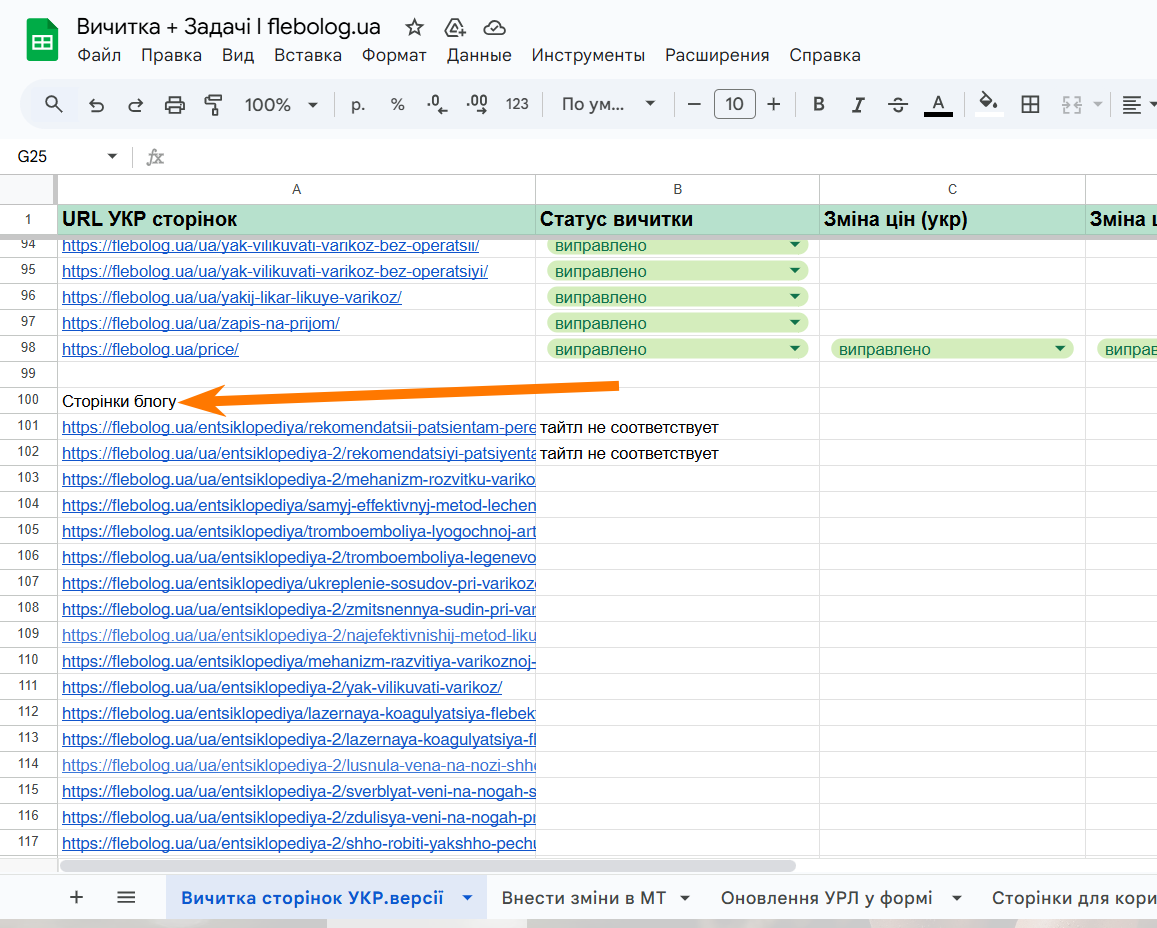Image resolution: width=1157 pixels, height=928 pixels.
Task: Click the redo arrow icon
Action: [x=135, y=105]
